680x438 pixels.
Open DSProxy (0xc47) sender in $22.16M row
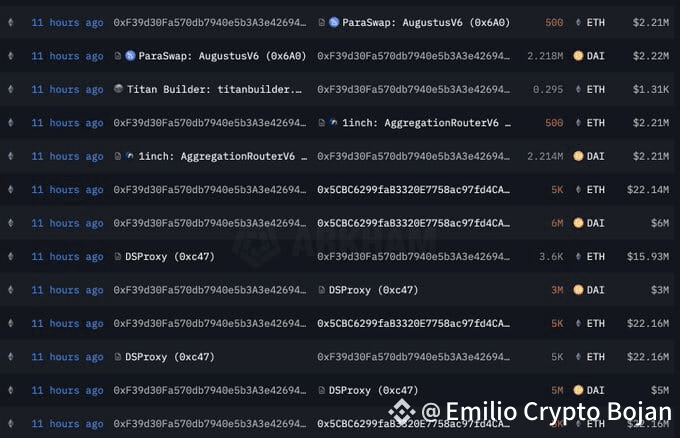click(x=170, y=357)
